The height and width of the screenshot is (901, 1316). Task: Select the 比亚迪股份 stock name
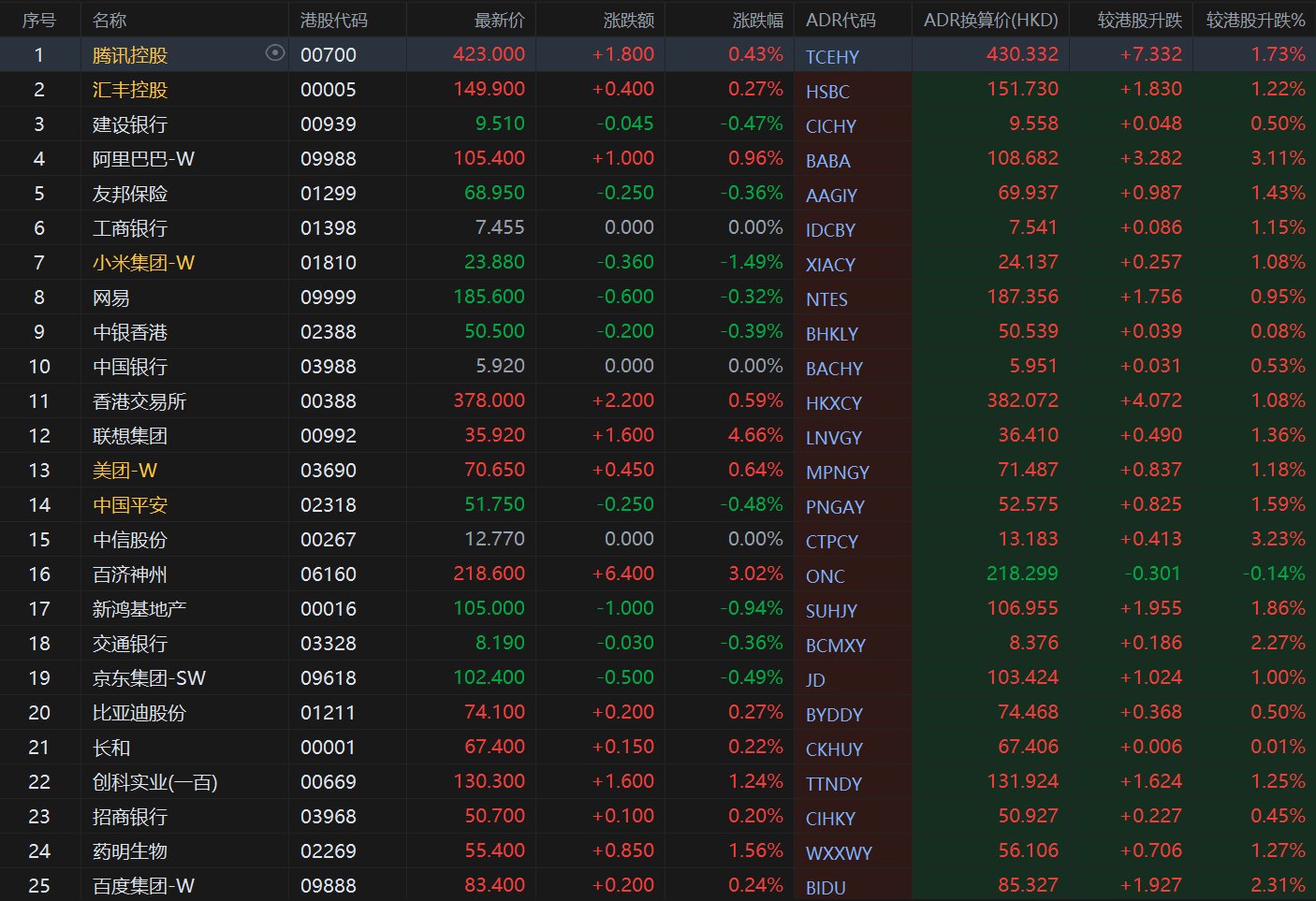[x=139, y=713]
